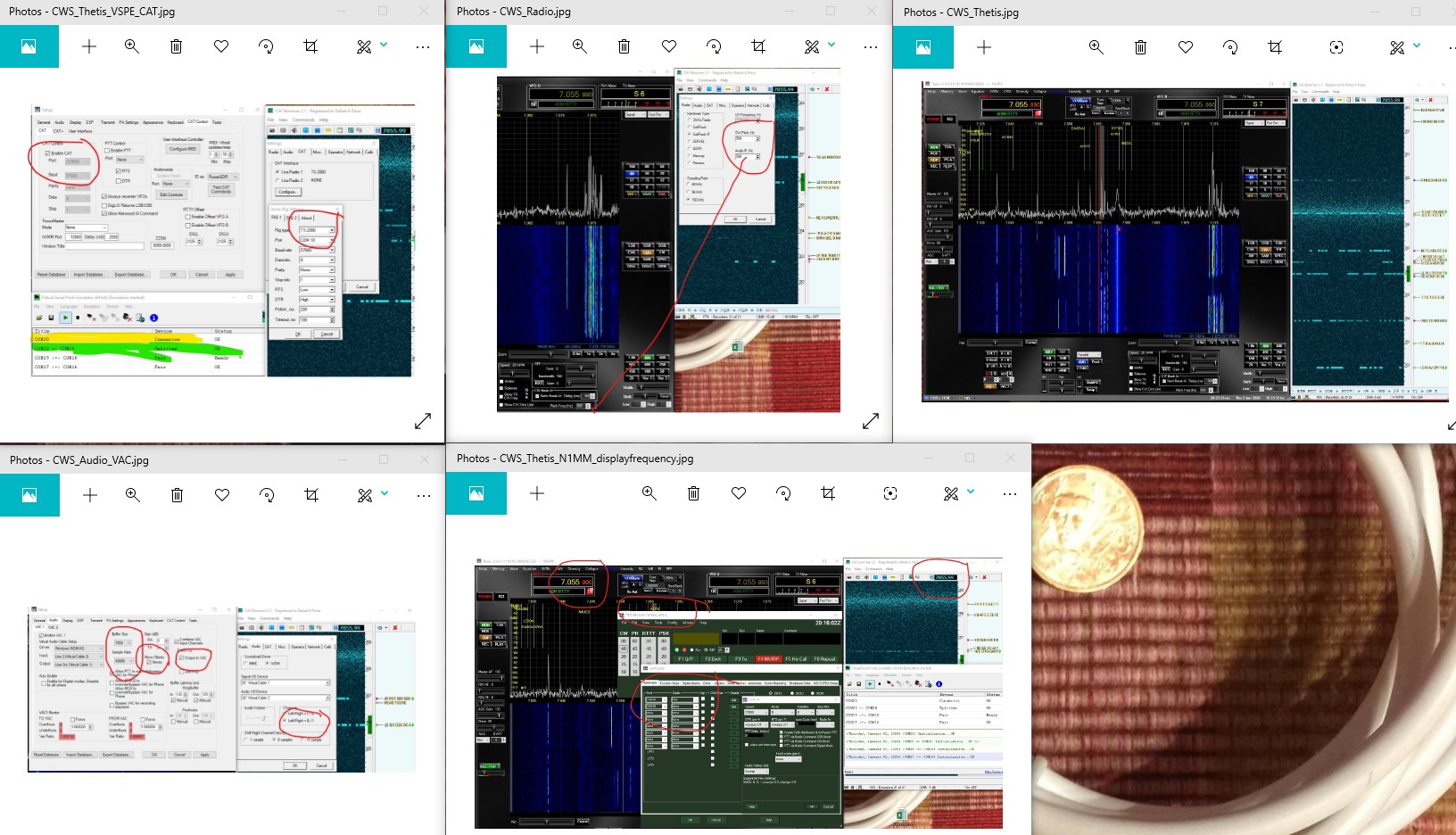Click See all photos icon in CWS_Thetis_VSPE_CAT window
Viewport: 1456px width, 835px height.
point(29,46)
